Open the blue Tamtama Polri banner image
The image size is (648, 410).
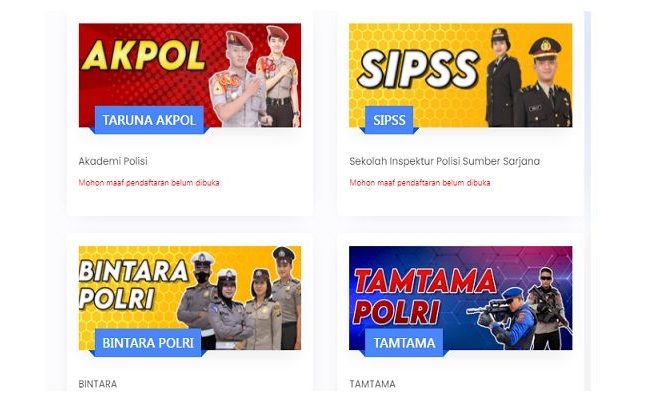click(x=460, y=298)
